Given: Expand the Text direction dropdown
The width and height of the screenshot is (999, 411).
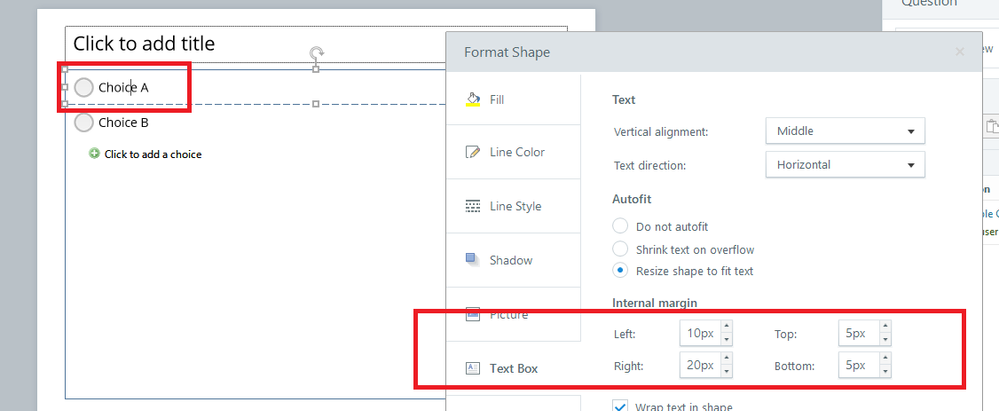Looking at the screenshot, I should 844,164.
